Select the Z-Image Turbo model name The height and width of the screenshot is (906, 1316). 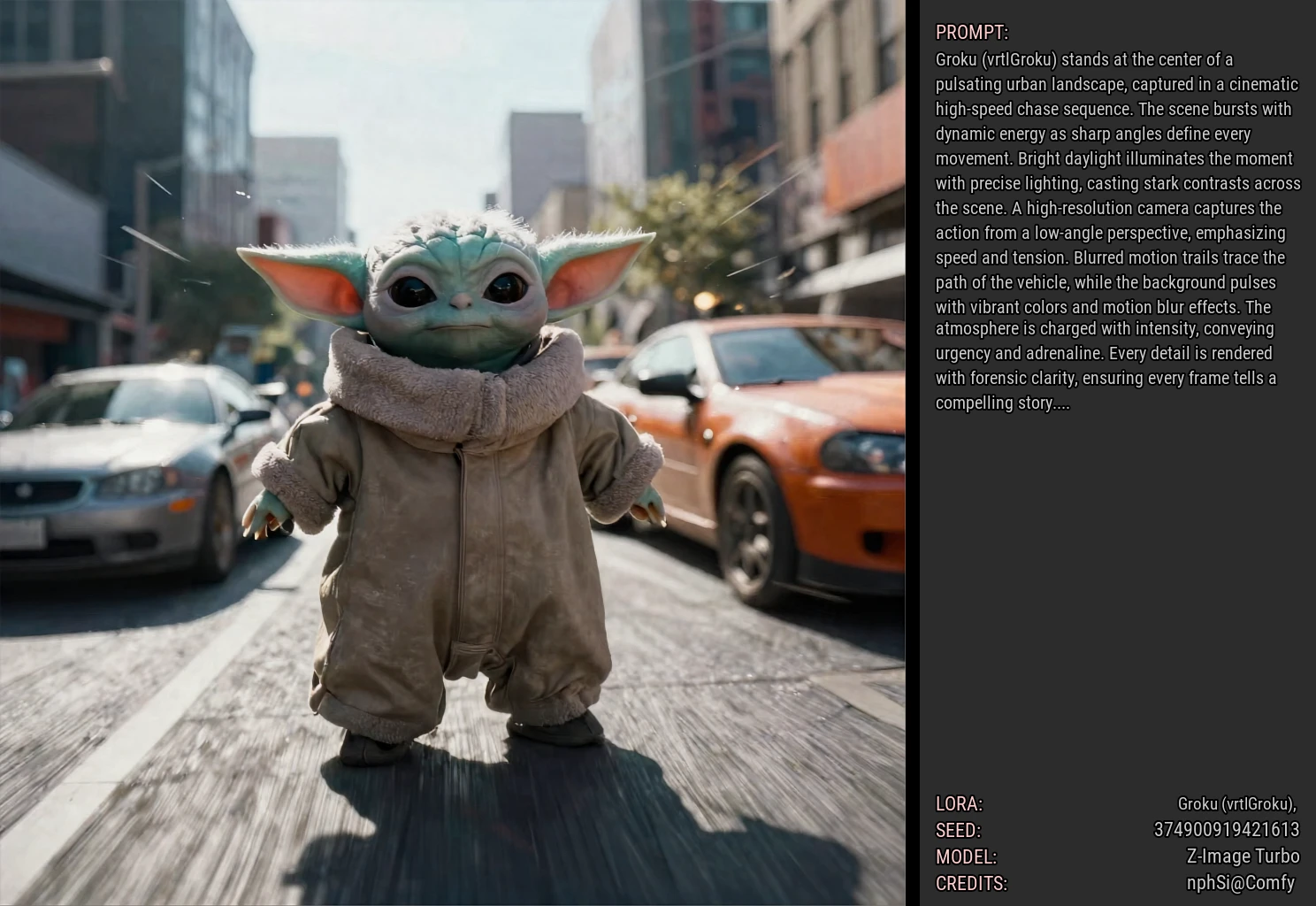click(x=1242, y=856)
